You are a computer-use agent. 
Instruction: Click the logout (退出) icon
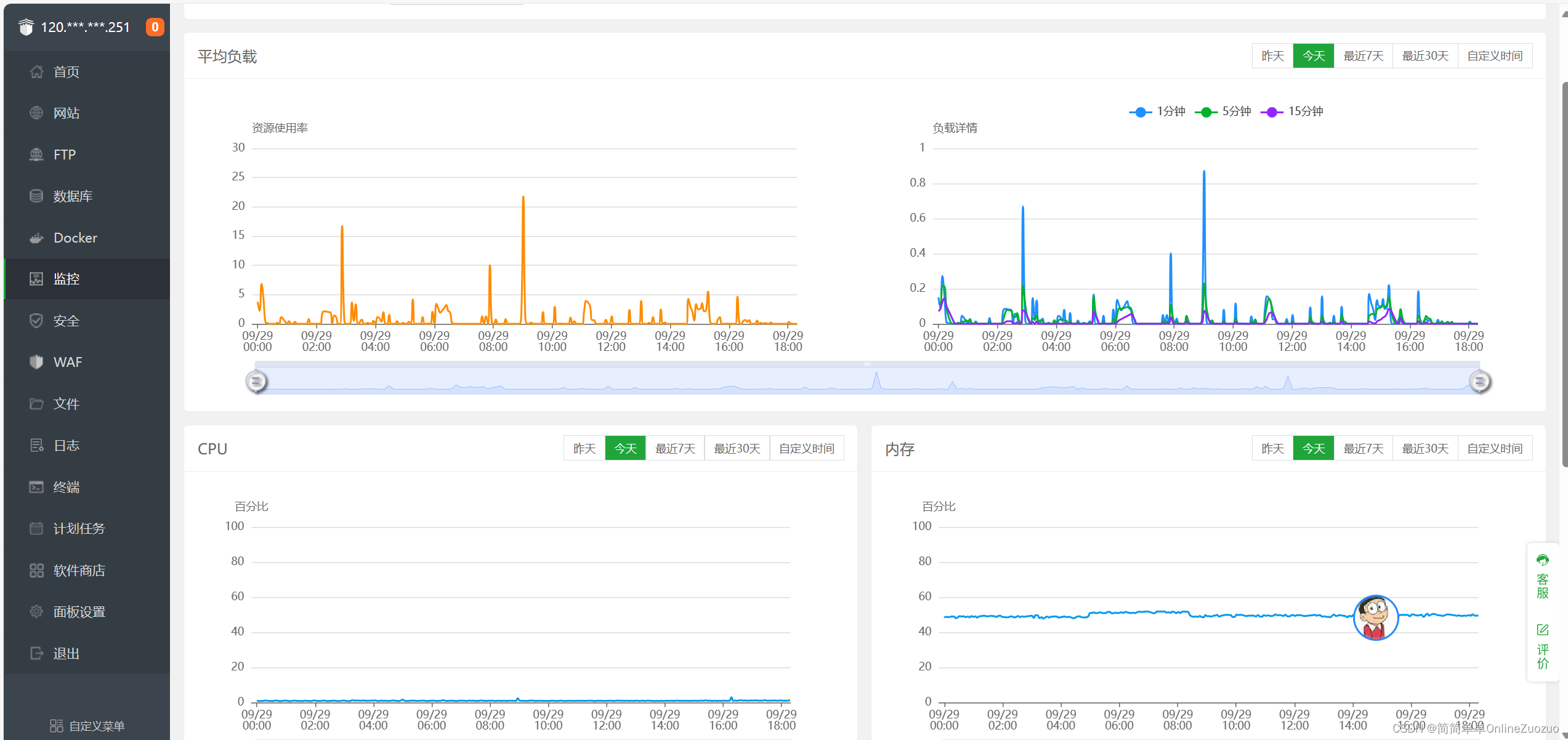pos(36,653)
